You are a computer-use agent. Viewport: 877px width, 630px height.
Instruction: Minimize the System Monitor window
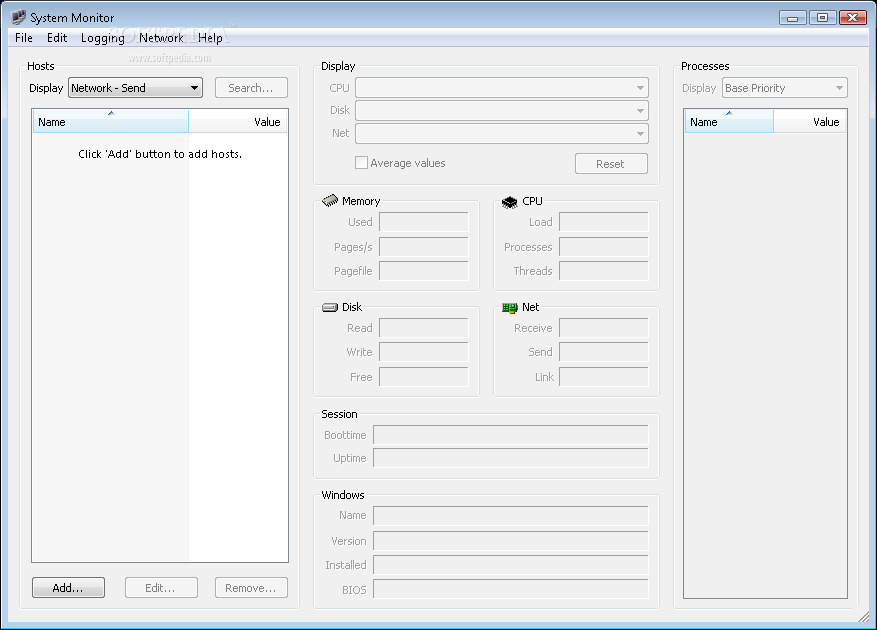(x=792, y=18)
